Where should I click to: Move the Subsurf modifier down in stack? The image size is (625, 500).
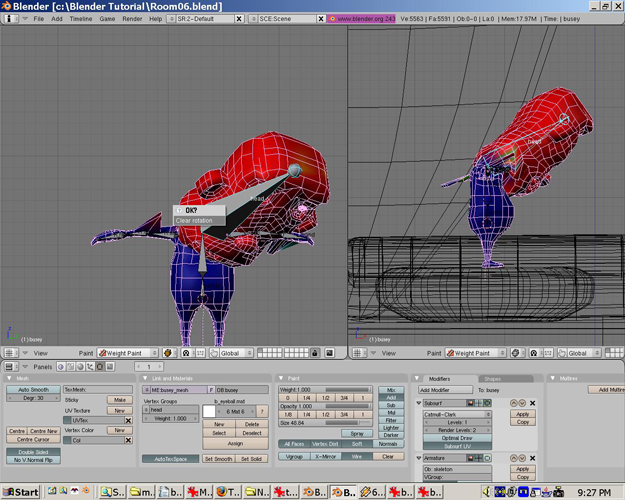[x=521, y=403]
